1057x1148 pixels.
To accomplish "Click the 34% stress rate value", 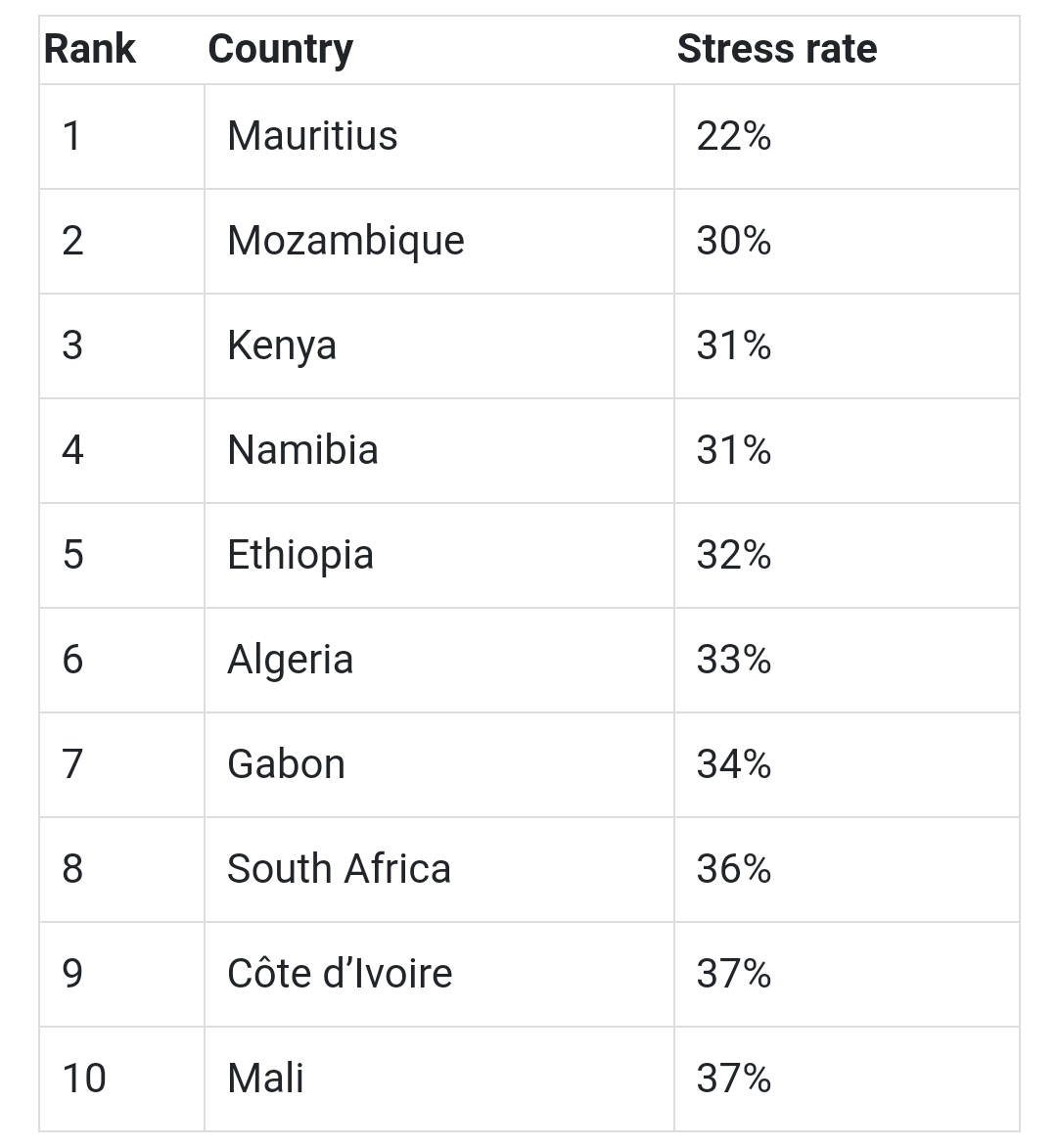I will (734, 764).
